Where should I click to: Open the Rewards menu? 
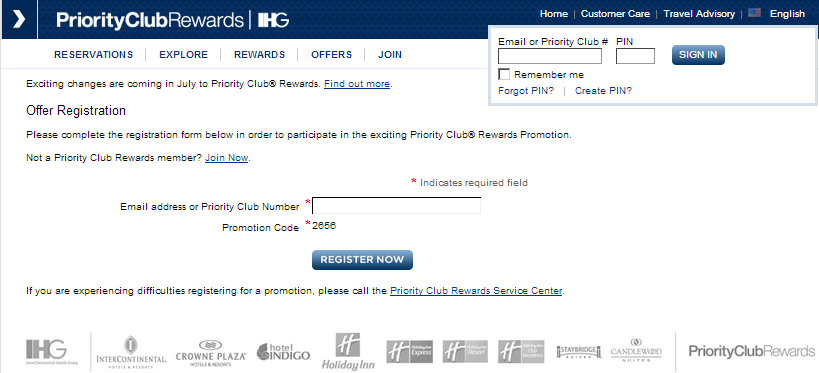tap(260, 54)
